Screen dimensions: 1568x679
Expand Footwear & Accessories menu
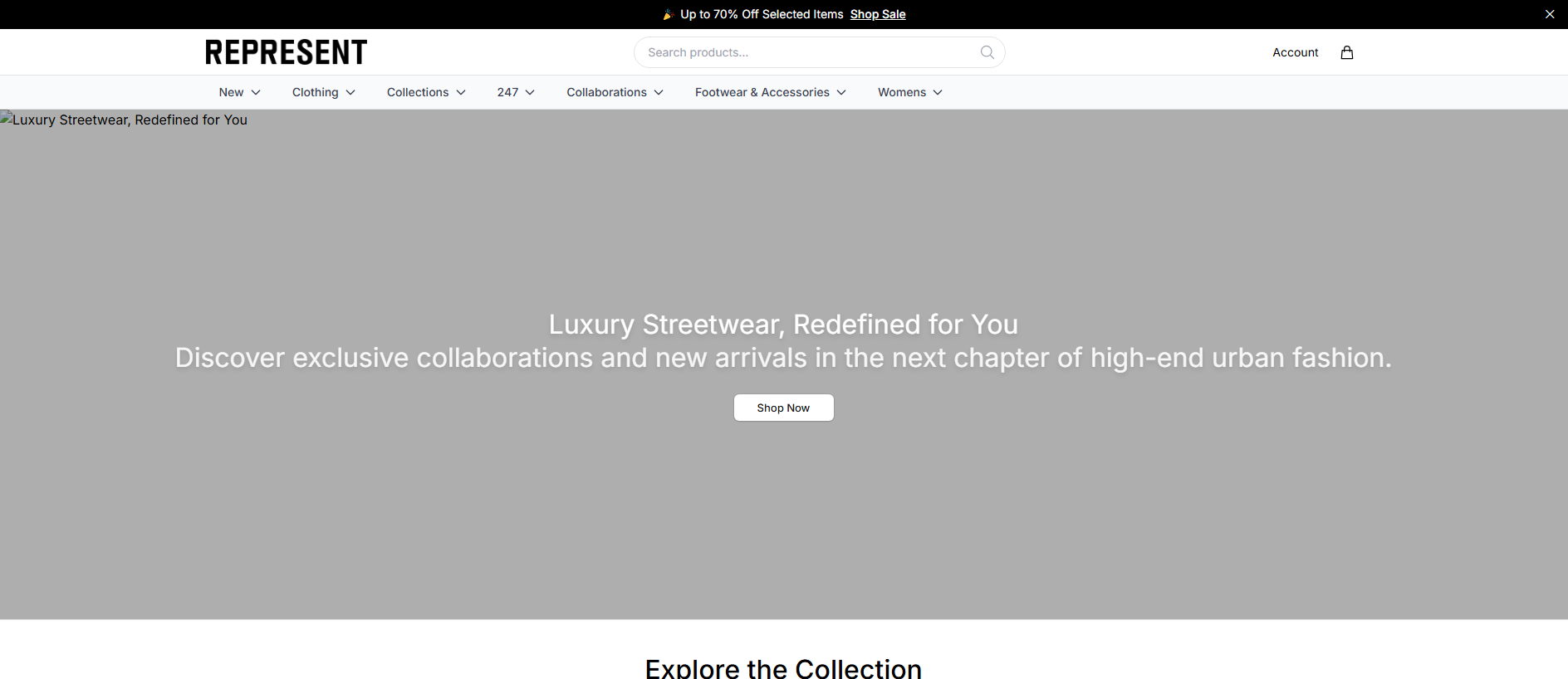pos(771,92)
